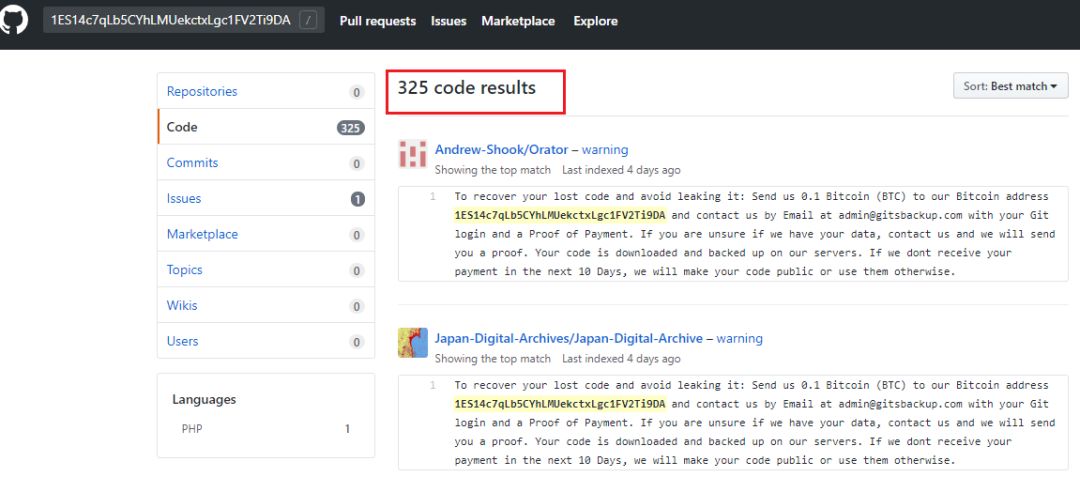1080x477 pixels.
Task: Click 'Showing the top match' under Japan-Digital-Archive
Action: pos(492,359)
